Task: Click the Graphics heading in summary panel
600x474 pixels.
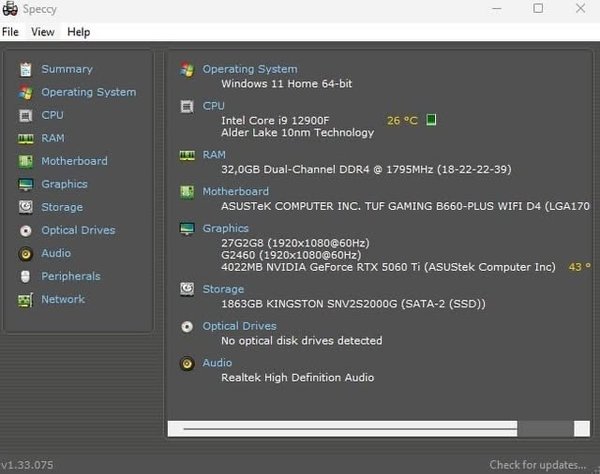Action: [225, 228]
